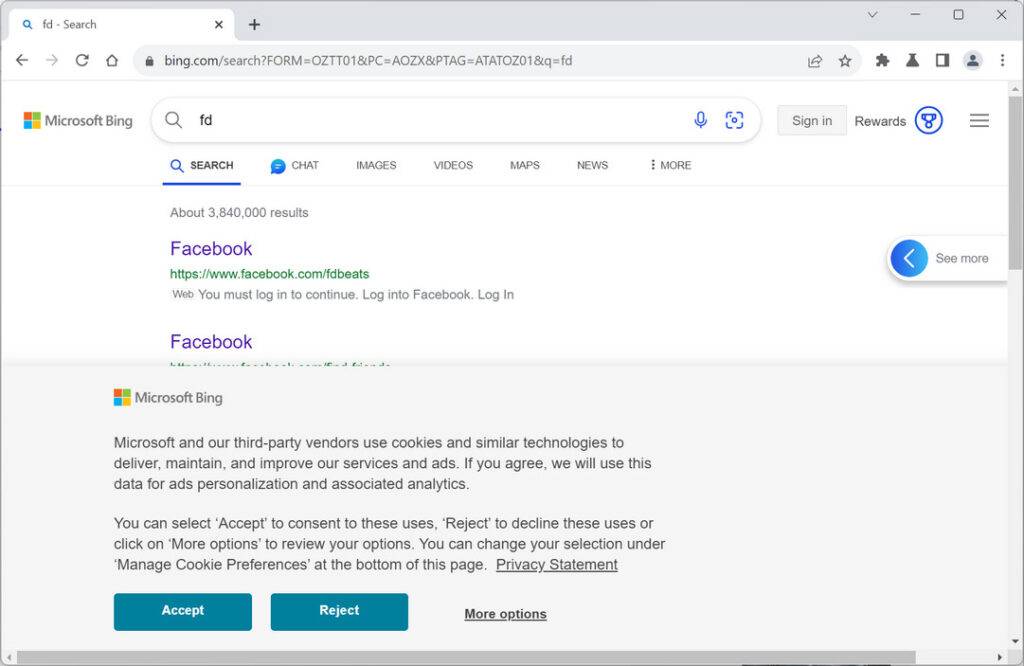Click the Microsoft Bing logo
The height and width of the screenshot is (666, 1024).
(78, 120)
